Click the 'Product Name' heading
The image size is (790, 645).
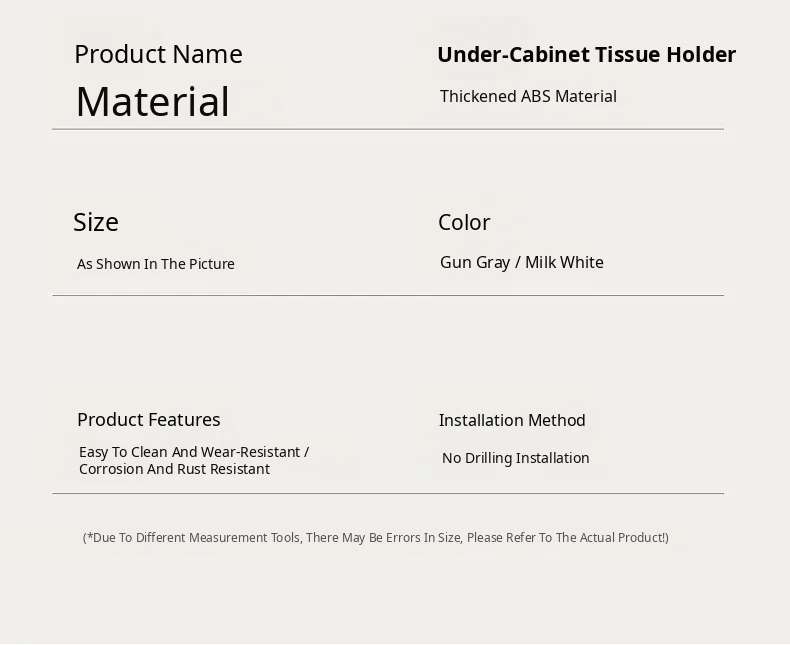(x=158, y=54)
